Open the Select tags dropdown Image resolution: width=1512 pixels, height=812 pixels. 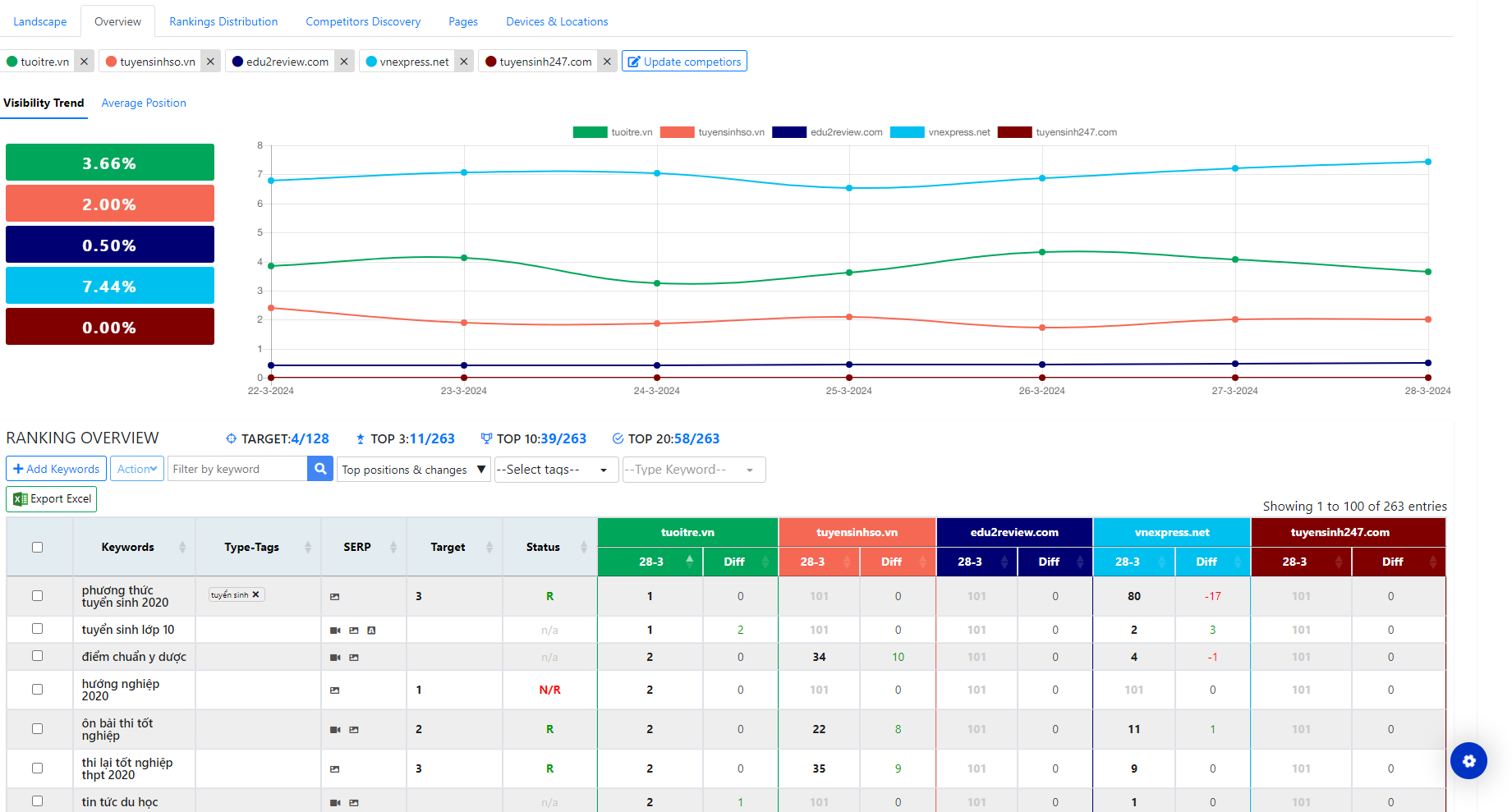click(556, 470)
